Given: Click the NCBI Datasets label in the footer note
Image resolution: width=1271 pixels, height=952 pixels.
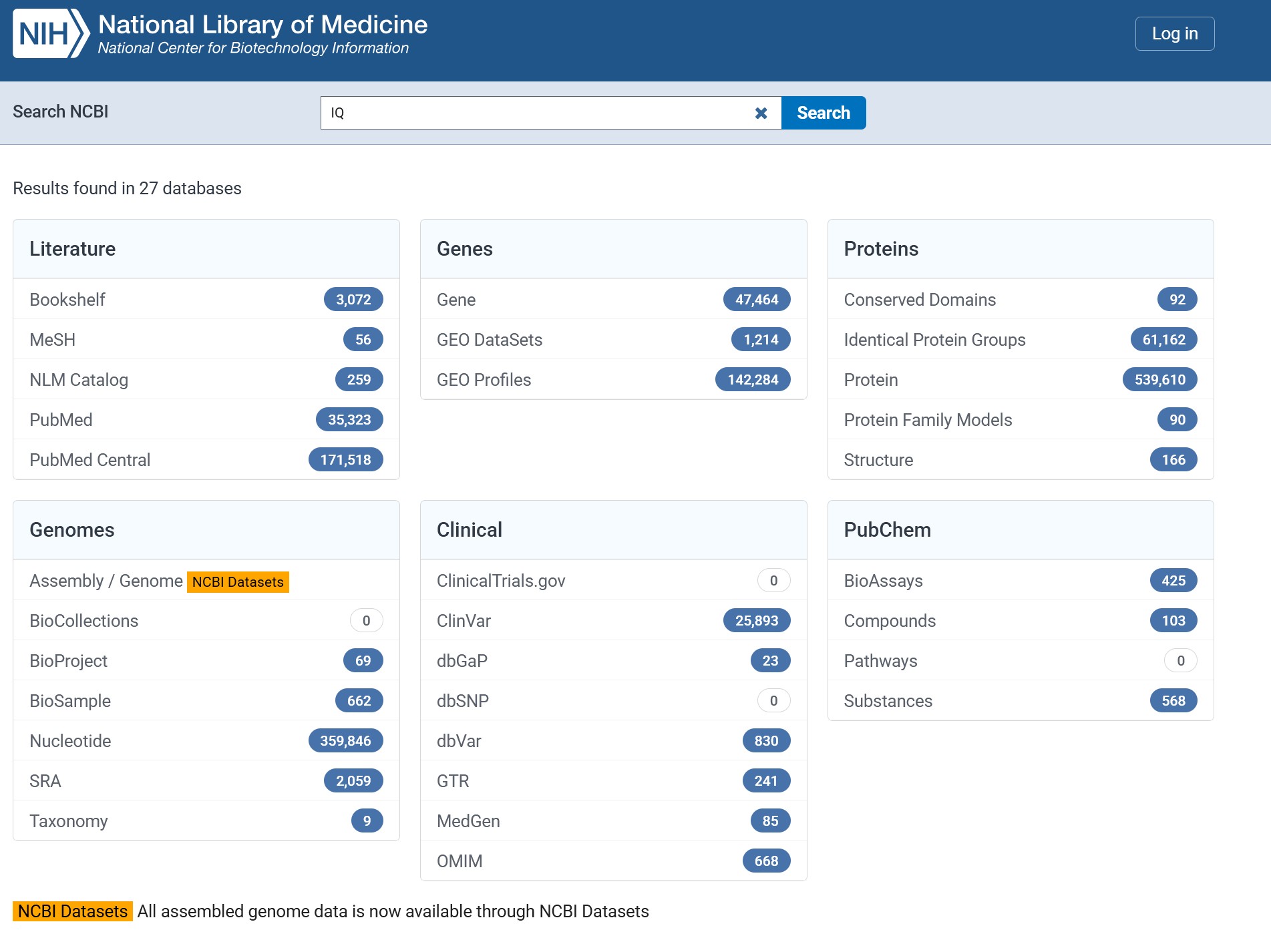Looking at the screenshot, I should click(x=72, y=911).
